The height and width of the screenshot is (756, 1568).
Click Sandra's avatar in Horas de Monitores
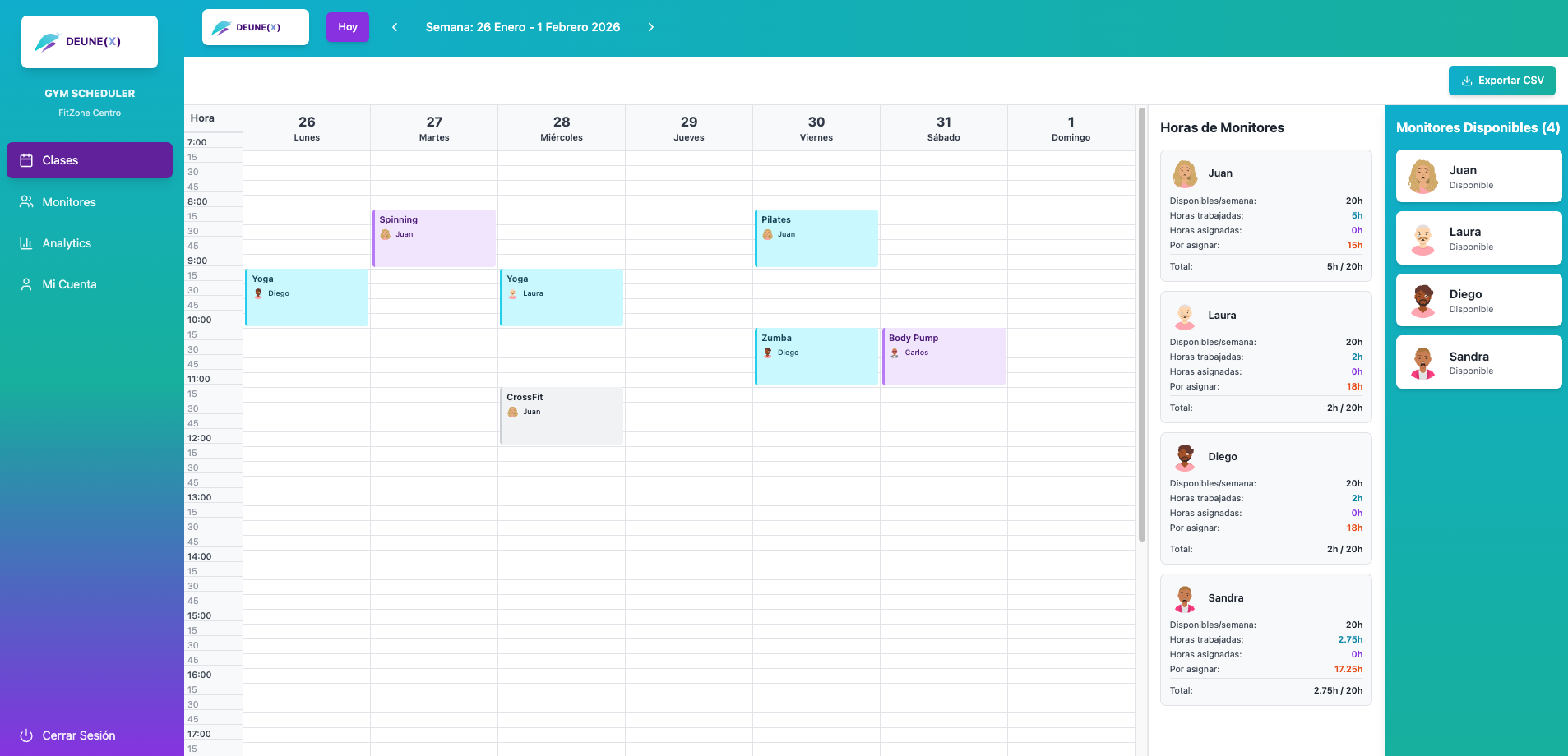coord(1184,598)
